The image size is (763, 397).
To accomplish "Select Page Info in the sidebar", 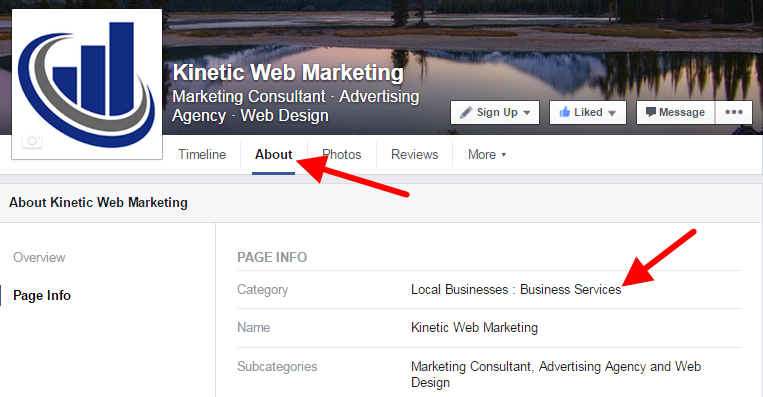I will 42,295.
